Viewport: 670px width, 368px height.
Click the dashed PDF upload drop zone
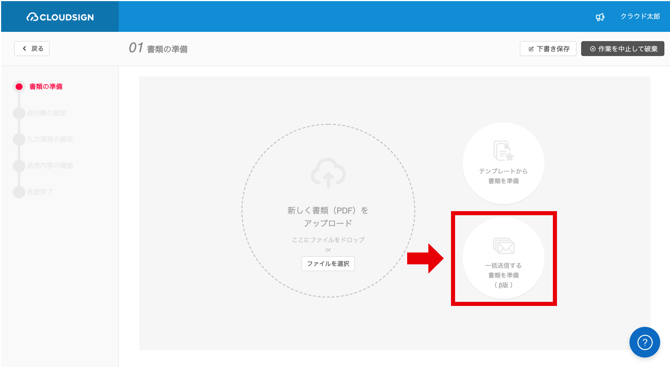coord(328,211)
